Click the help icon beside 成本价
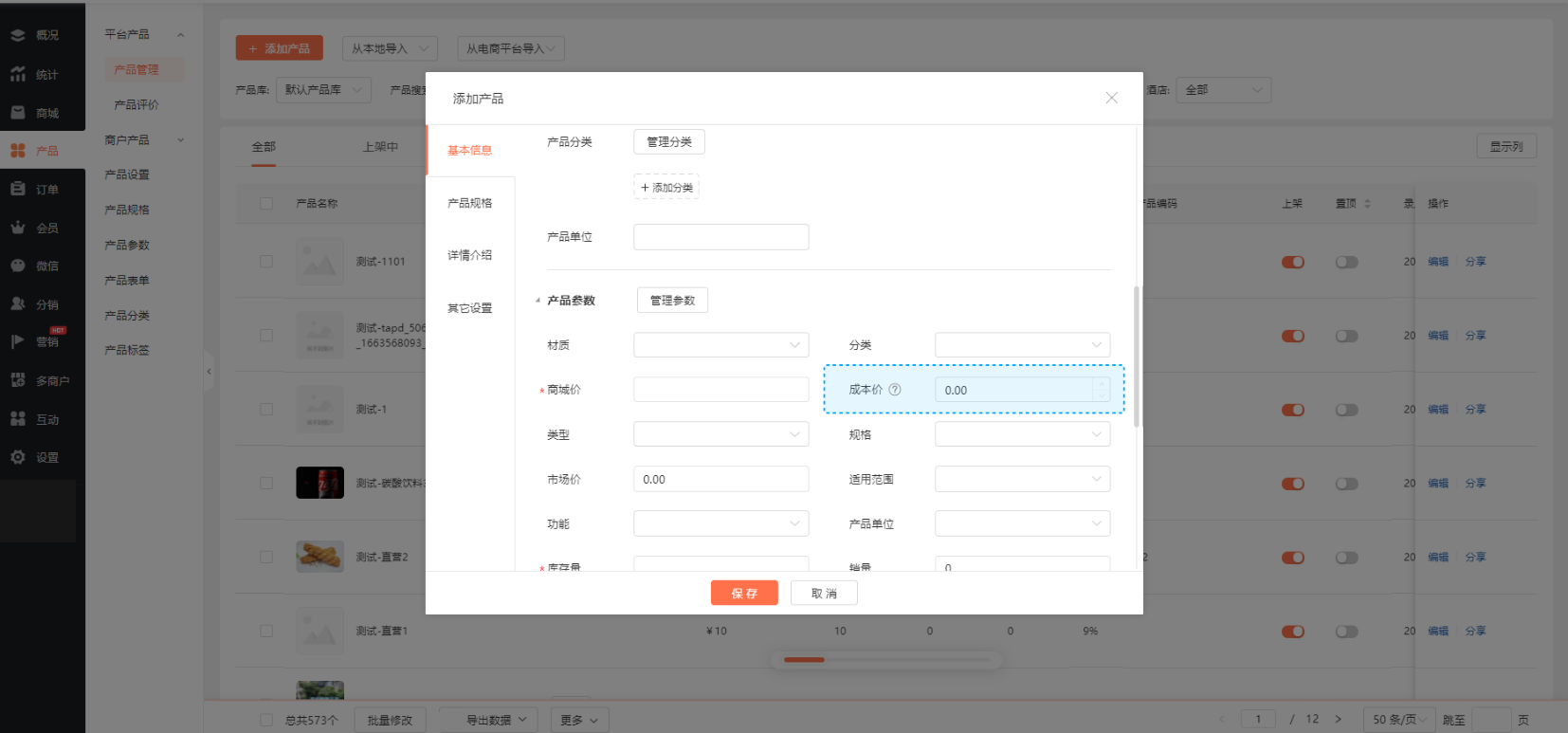1568x733 pixels. (x=895, y=390)
